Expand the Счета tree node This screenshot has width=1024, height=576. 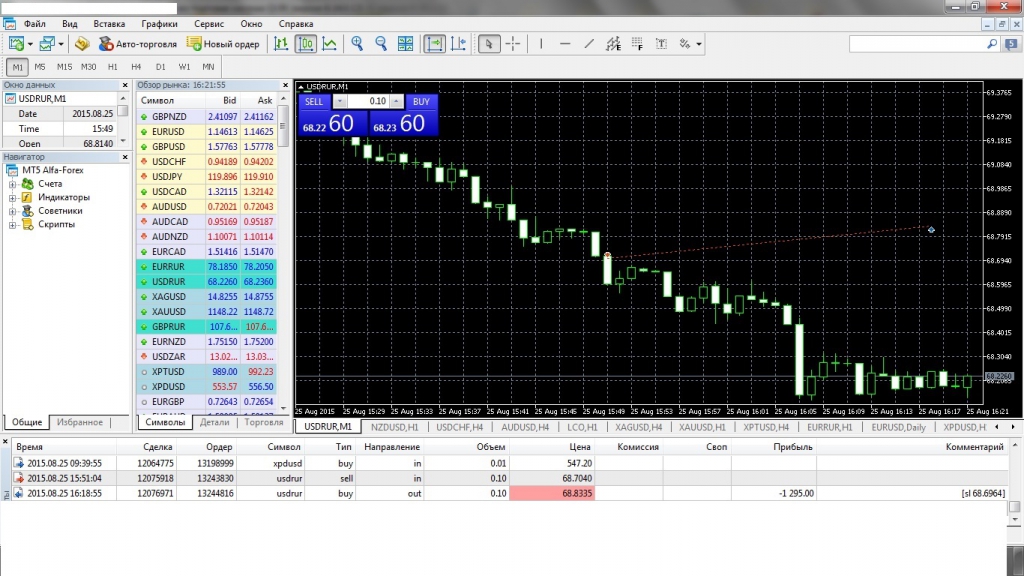tap(14, 184)
